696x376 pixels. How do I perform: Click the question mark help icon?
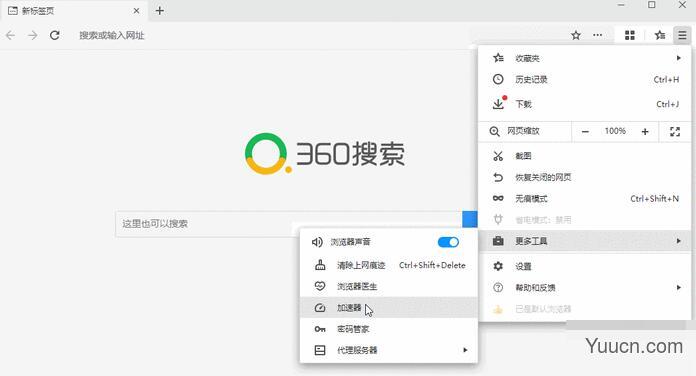pos(498,288)
